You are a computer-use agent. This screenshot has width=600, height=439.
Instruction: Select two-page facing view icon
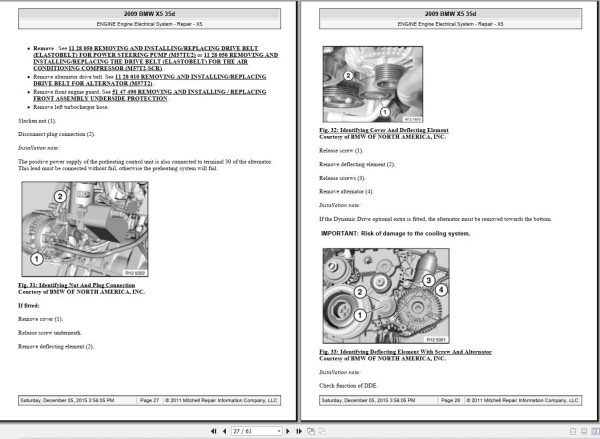595,431
